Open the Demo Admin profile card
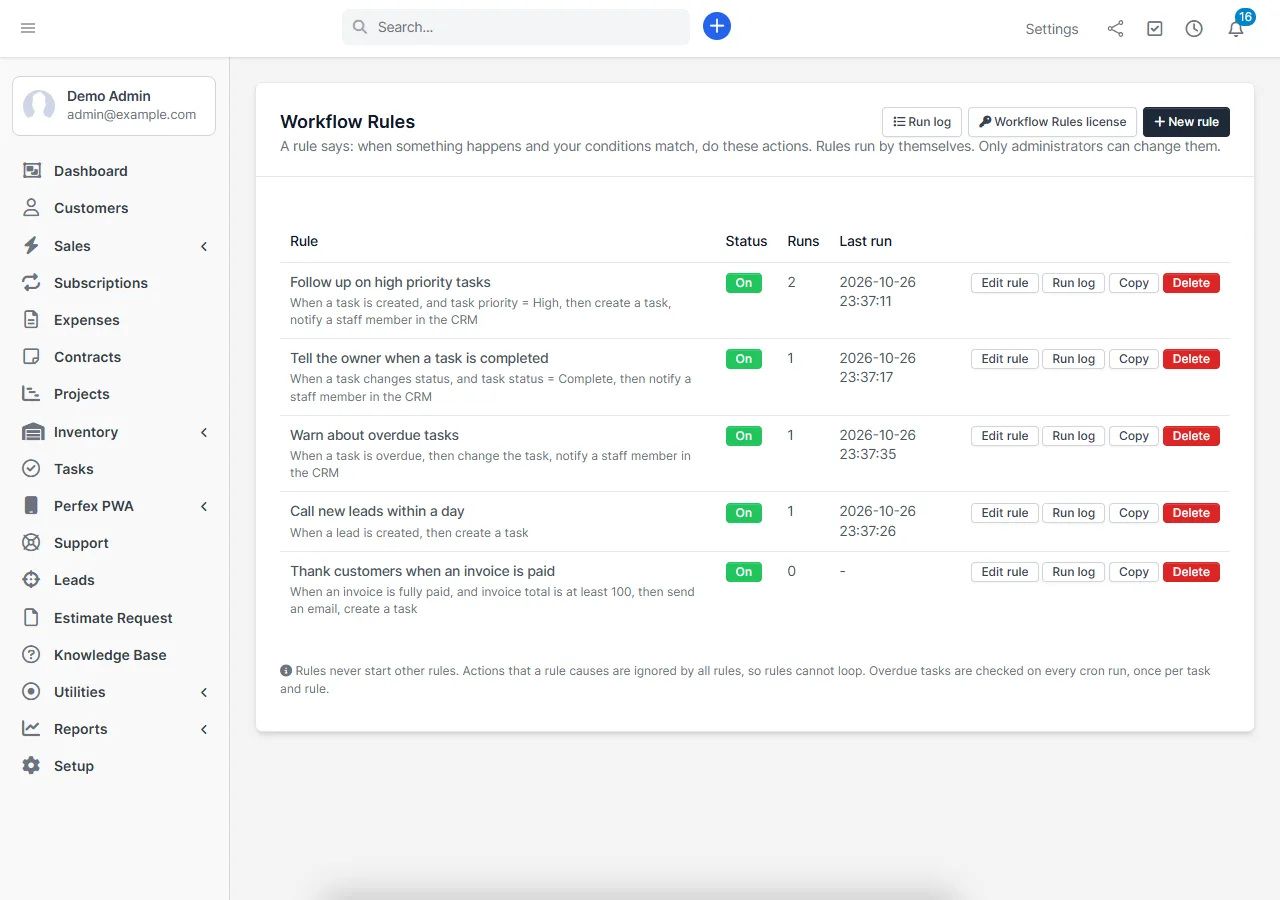This screenshot has width=1280, height=900. 114,105
